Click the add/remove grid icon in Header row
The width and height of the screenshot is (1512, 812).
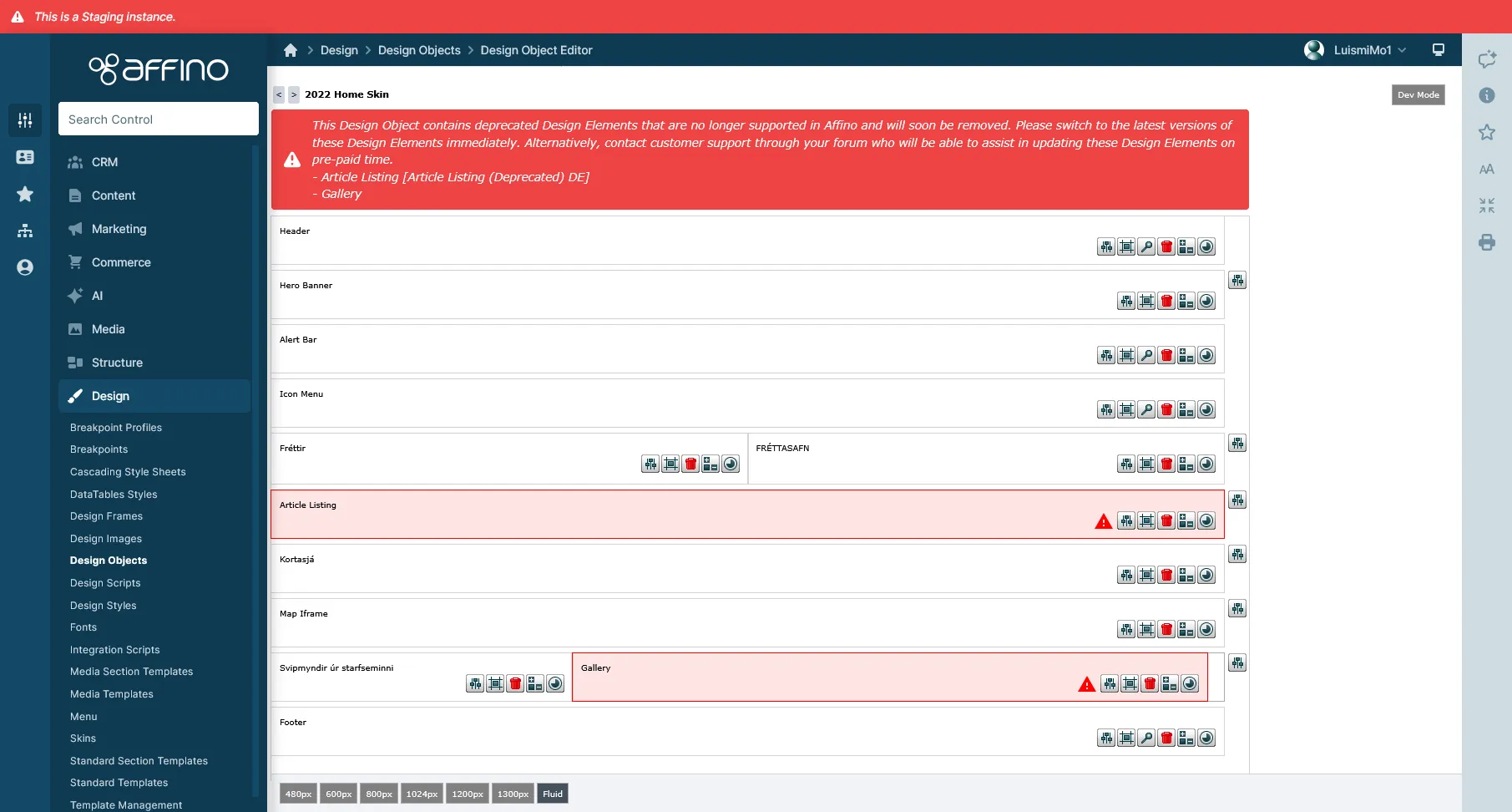(x=1186, y=246)
